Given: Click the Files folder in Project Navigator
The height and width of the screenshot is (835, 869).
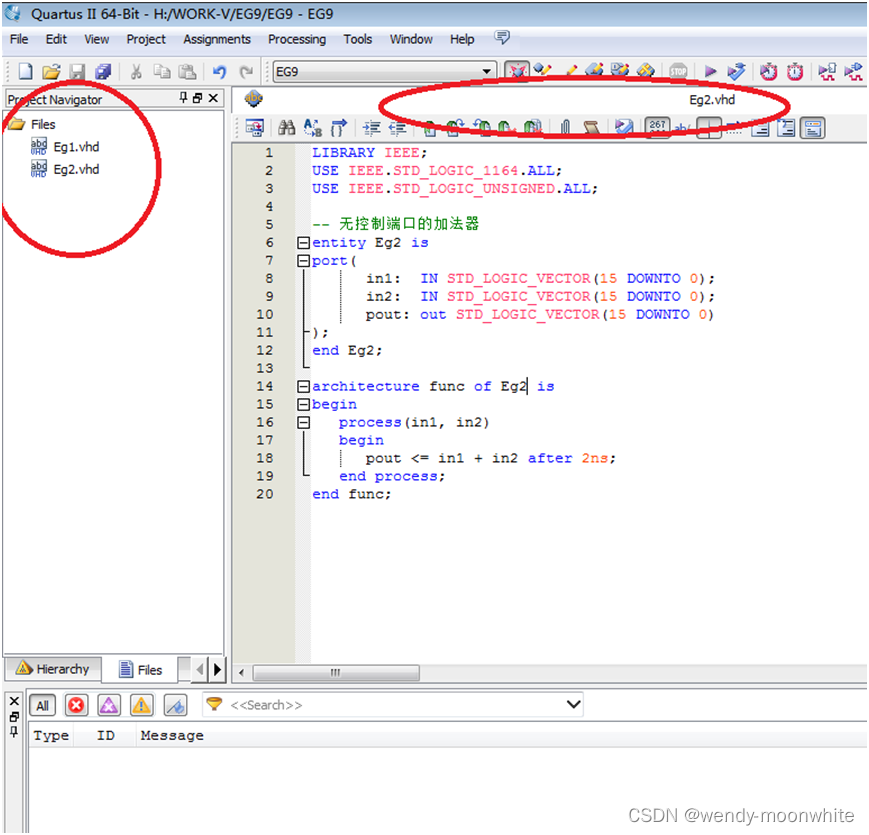Looking at the screenshot, I should tap(32, 124).
